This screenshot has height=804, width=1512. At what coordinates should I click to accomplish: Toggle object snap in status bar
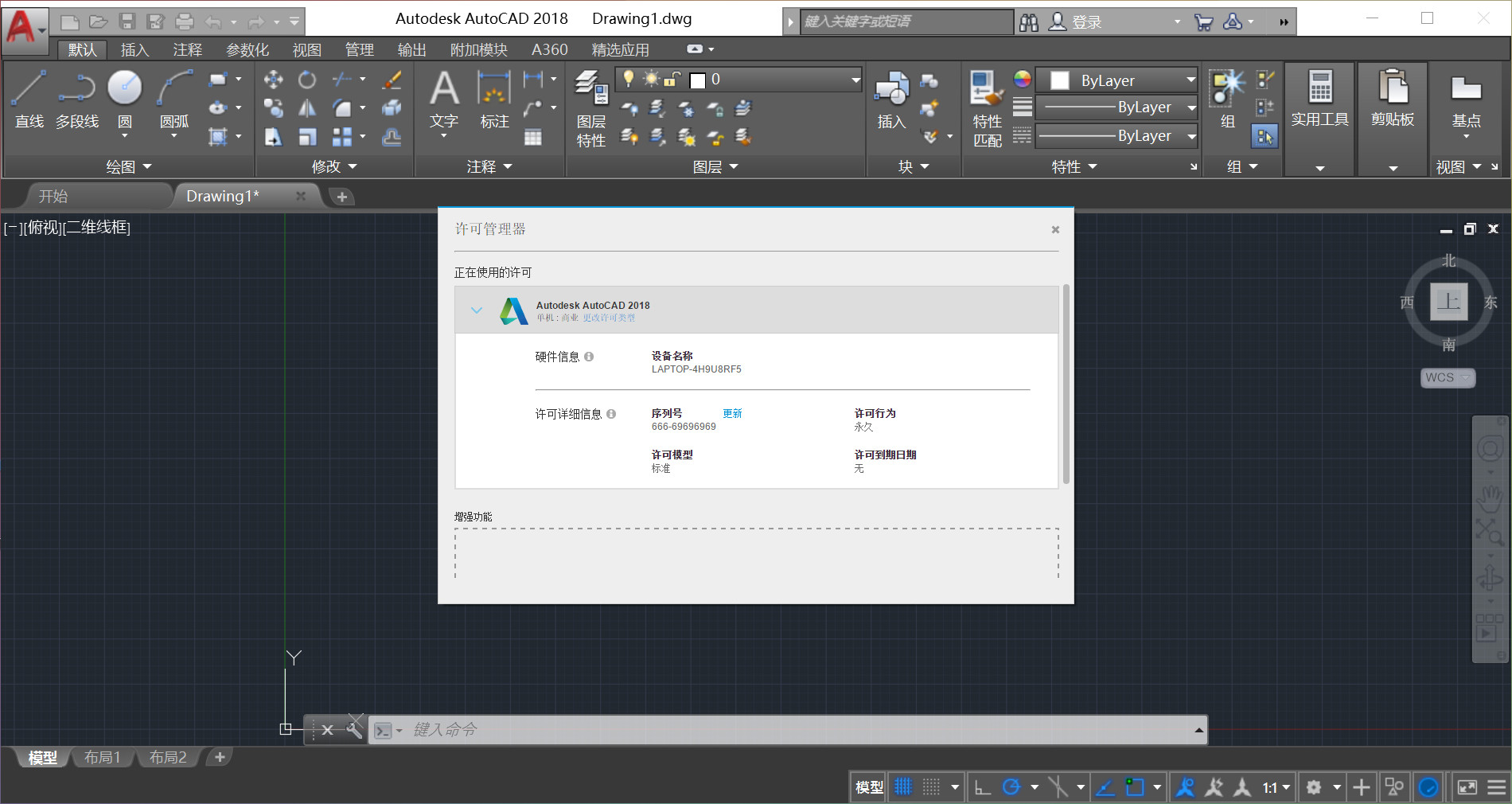coord(1135,787)
